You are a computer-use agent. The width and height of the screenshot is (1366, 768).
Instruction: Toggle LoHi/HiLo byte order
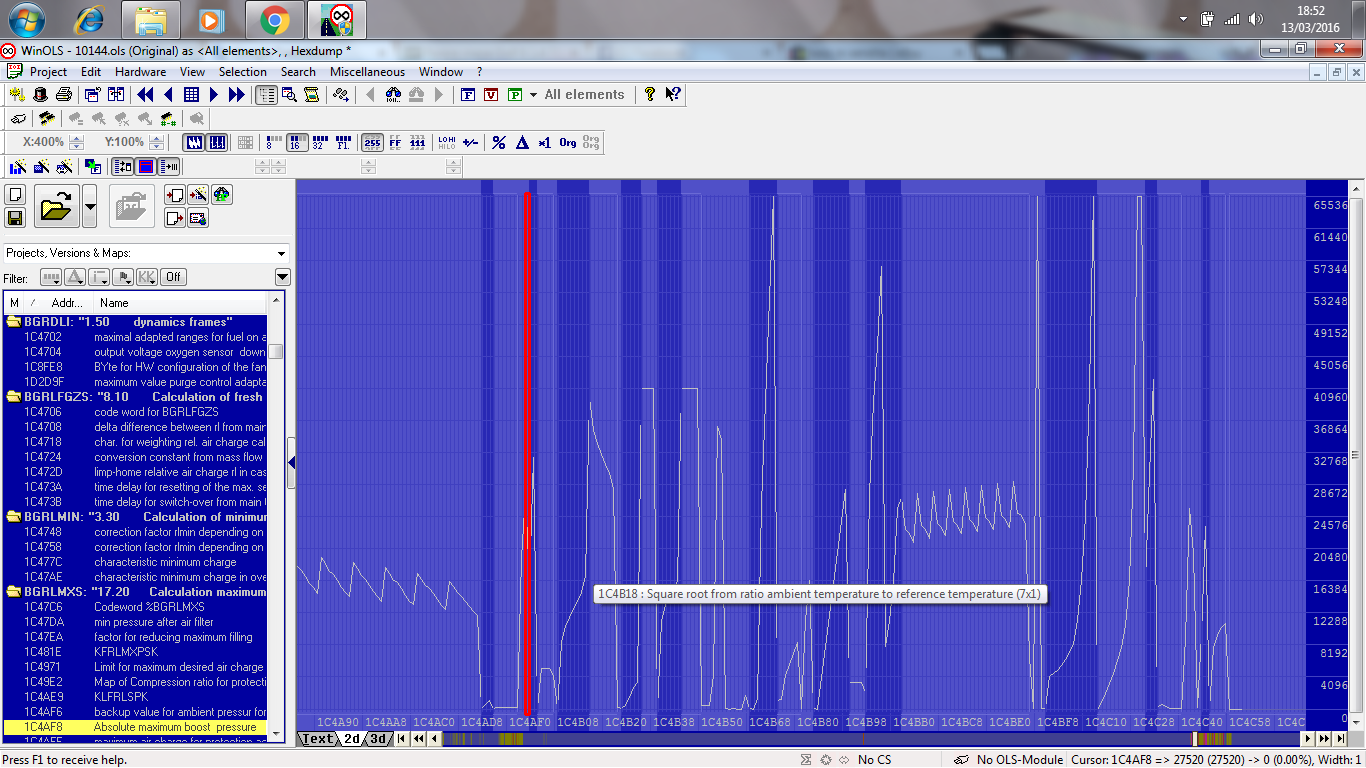446,142
